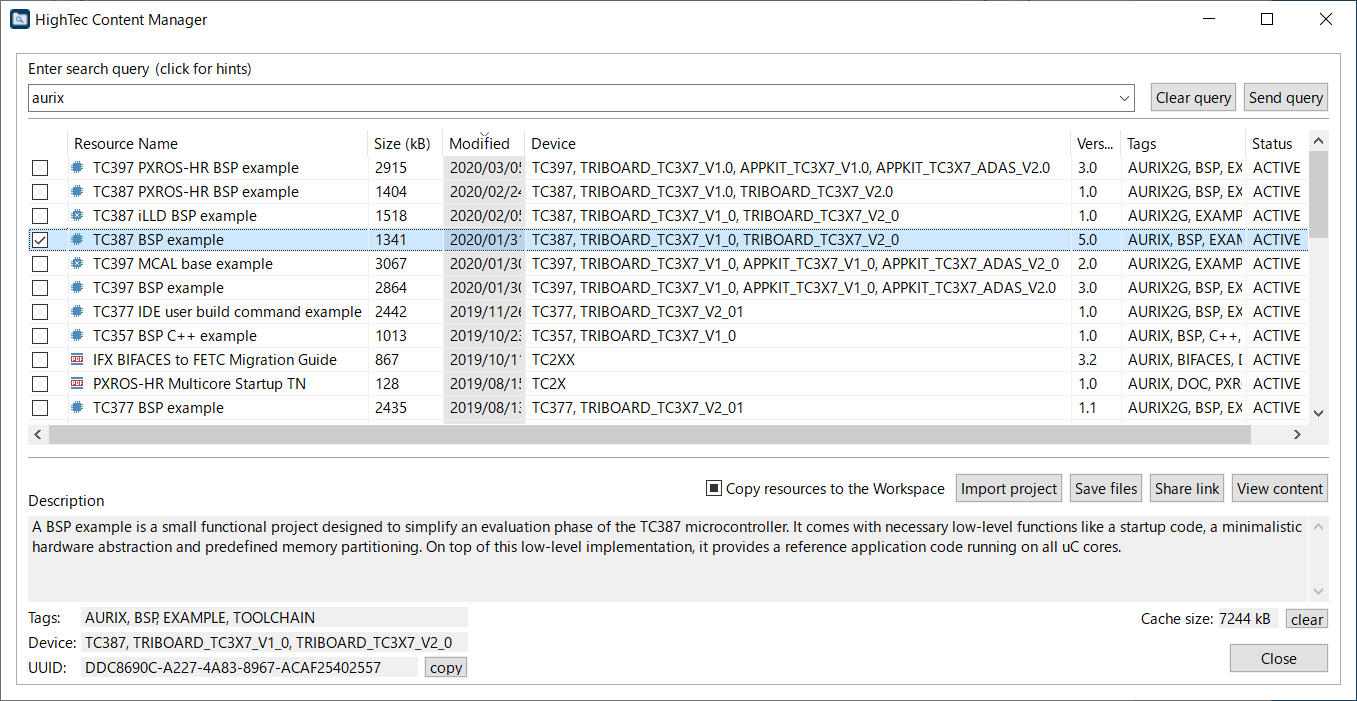Click the gear icon beside TC357 BSP C++ example

pos(77,336)
